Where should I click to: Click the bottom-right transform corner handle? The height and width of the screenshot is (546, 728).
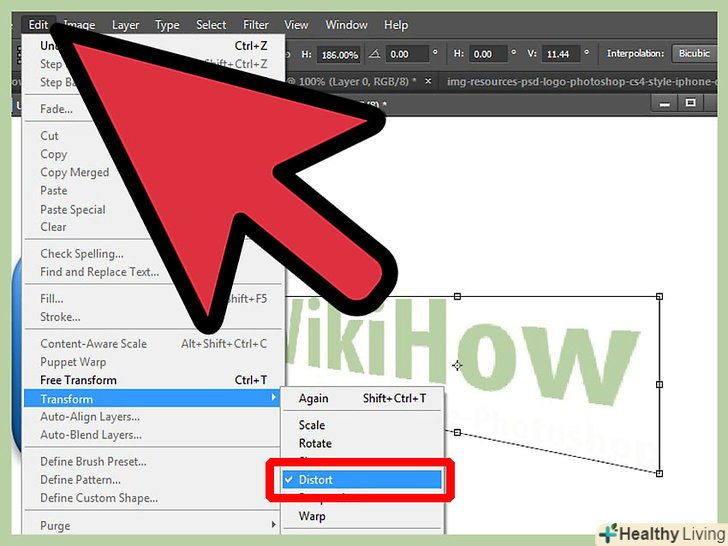point(659,473)
